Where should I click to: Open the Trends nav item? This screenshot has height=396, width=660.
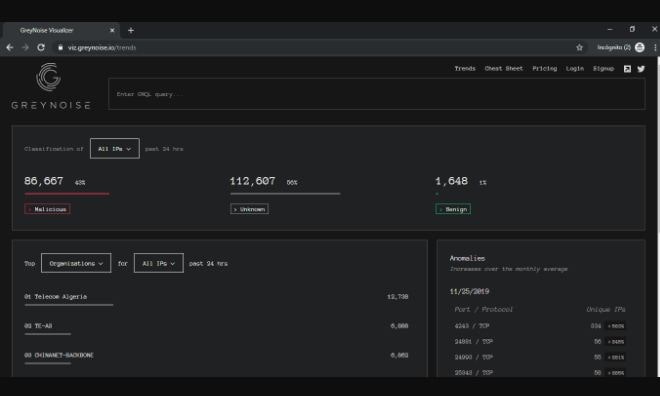point(465,69)
